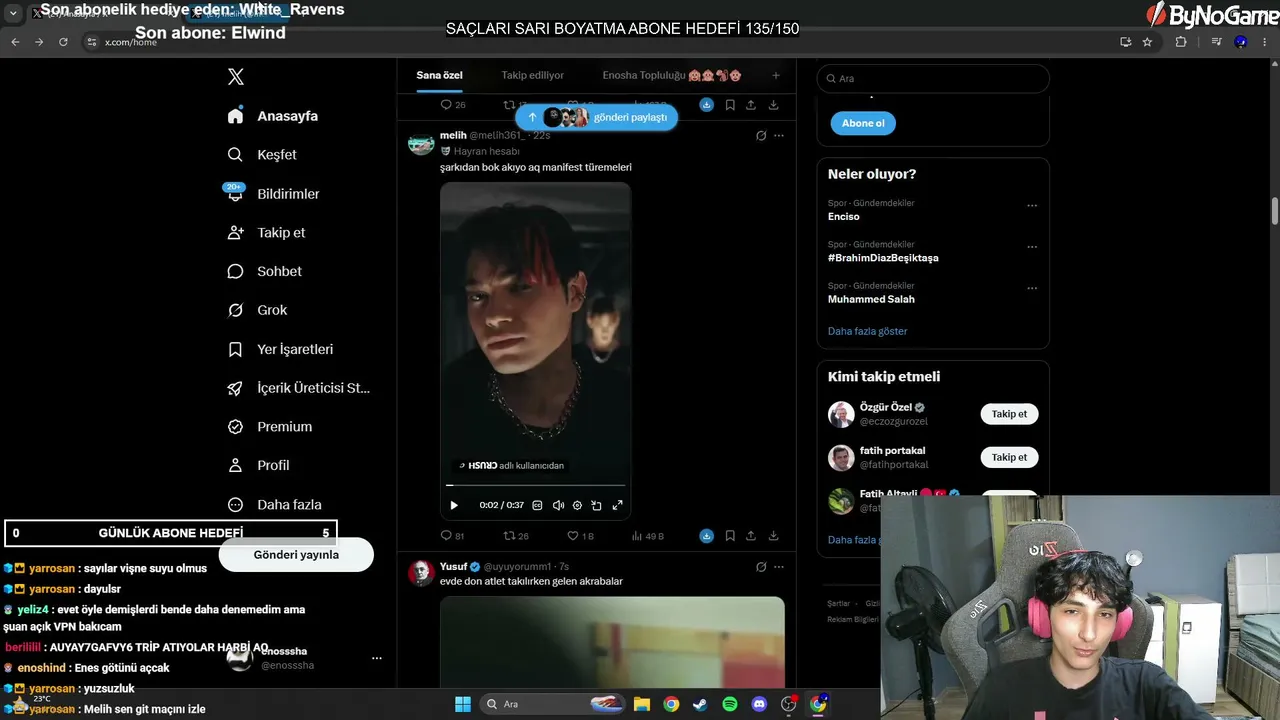Open Premium page in sidebar
This screenshot has height=720, width=1280.
tap(269, 427)
